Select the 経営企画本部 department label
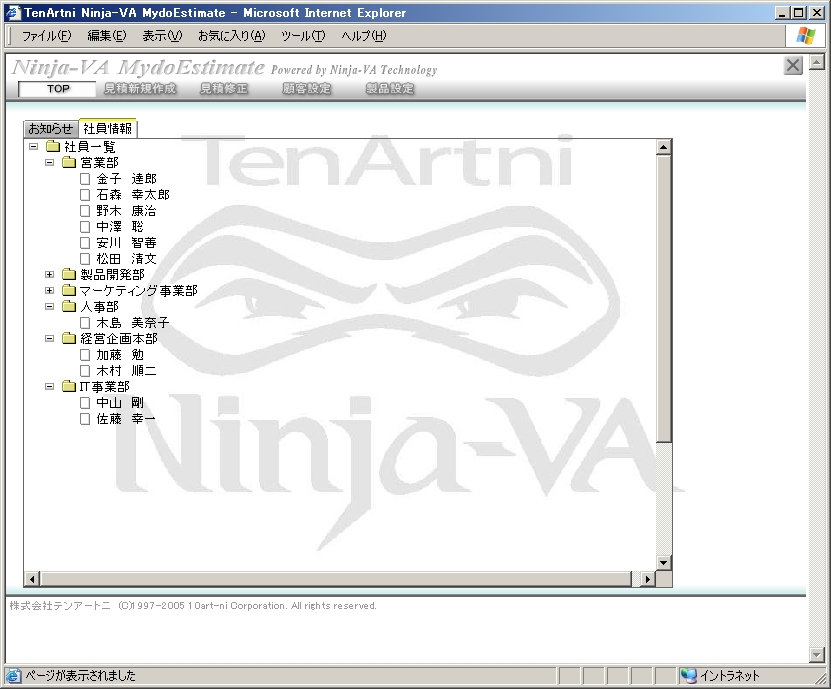This screenshot has height=689, width=831. pyautogui.click(x=119, y=339)
